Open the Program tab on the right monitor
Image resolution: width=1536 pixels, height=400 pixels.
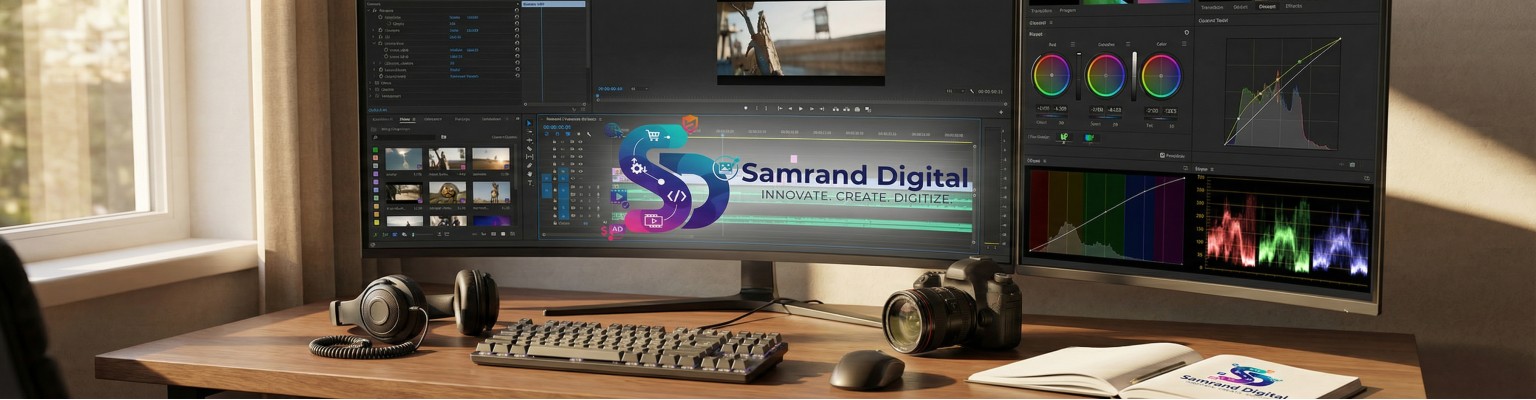point(1068,11)
